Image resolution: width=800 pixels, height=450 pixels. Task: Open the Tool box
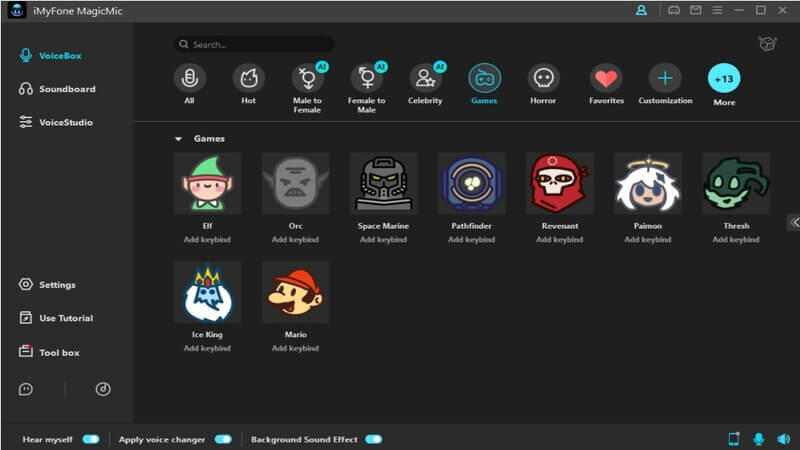tap(49, 353)
